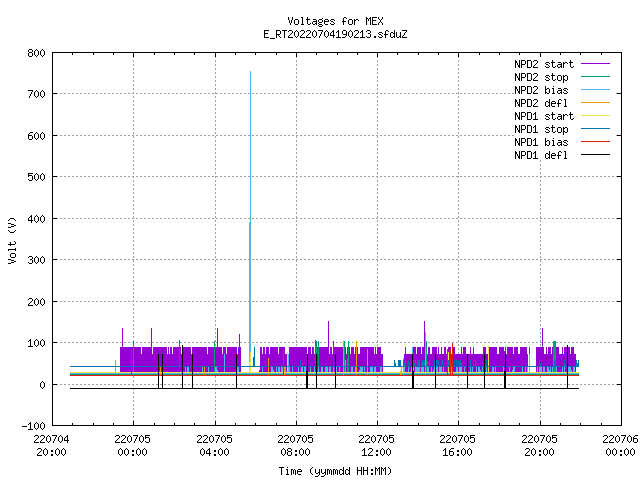Click the 'NPD2 stop' legend label

coord(541,77)
